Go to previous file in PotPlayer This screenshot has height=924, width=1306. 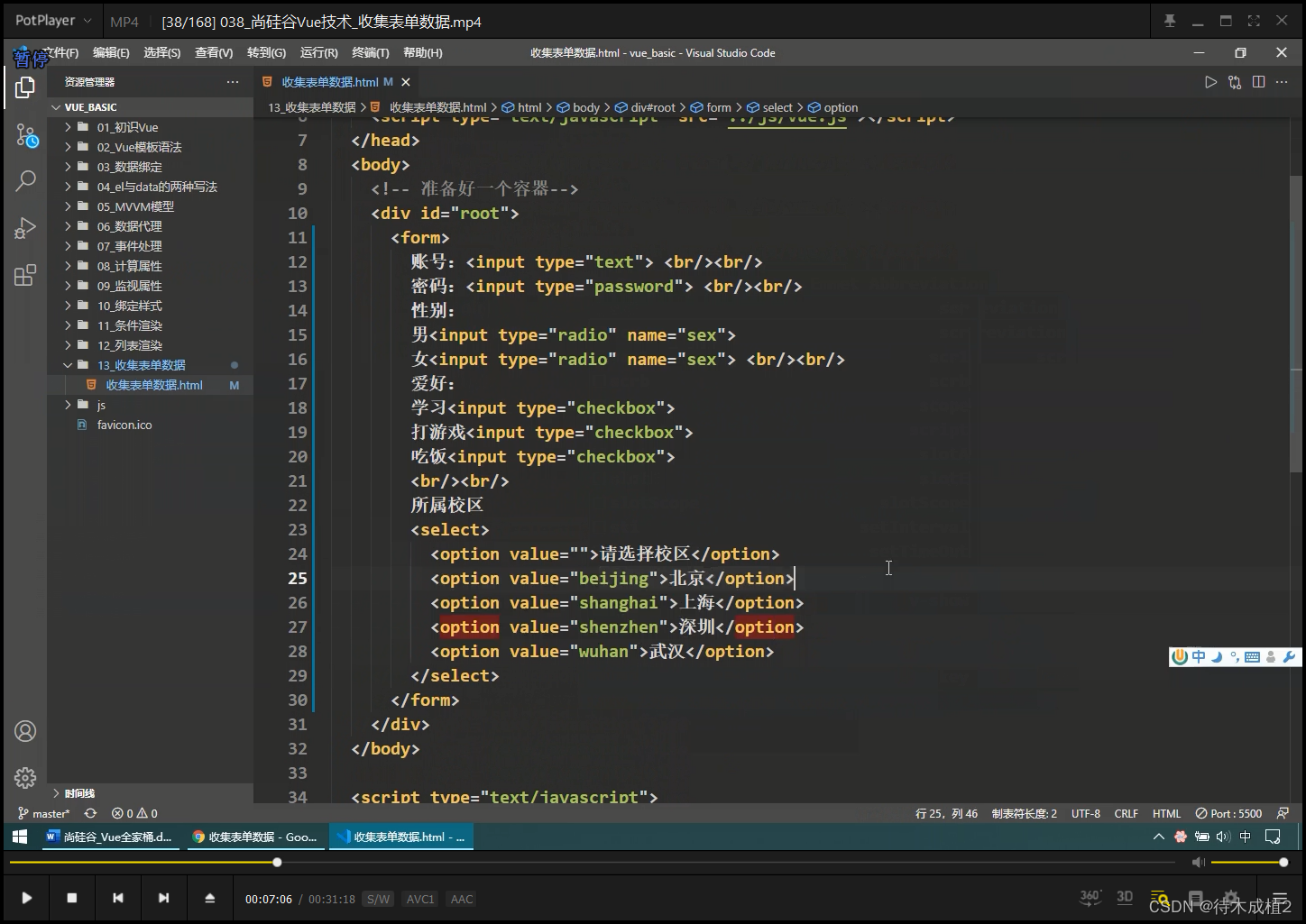118,898
